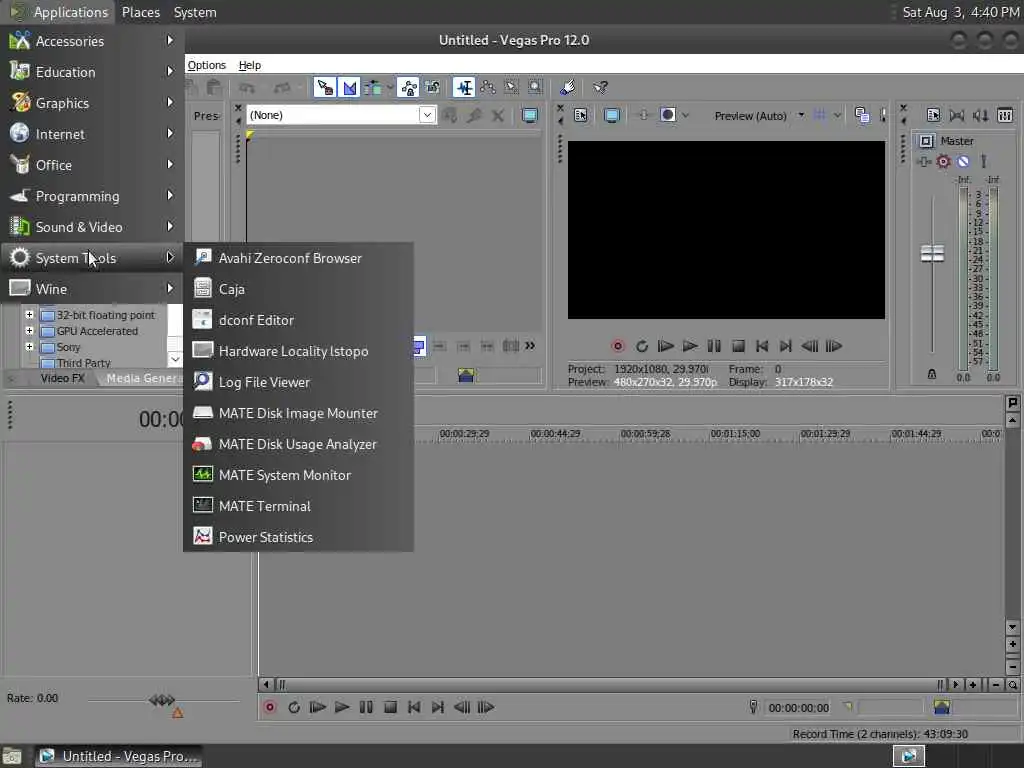1024x768 pixels.
Task: Expand Overlays grid dropdown arrow
Action: pos(837,116)
